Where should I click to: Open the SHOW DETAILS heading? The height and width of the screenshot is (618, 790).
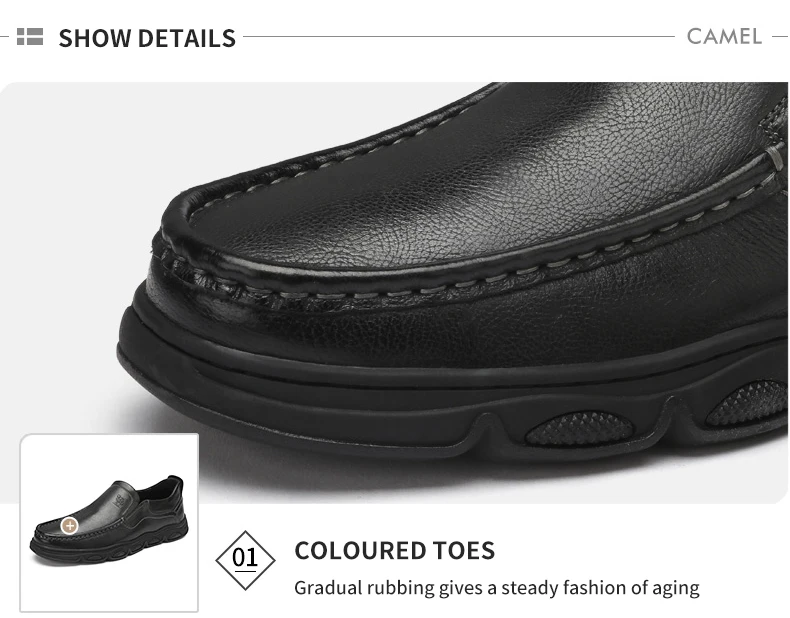click(147, 38)
